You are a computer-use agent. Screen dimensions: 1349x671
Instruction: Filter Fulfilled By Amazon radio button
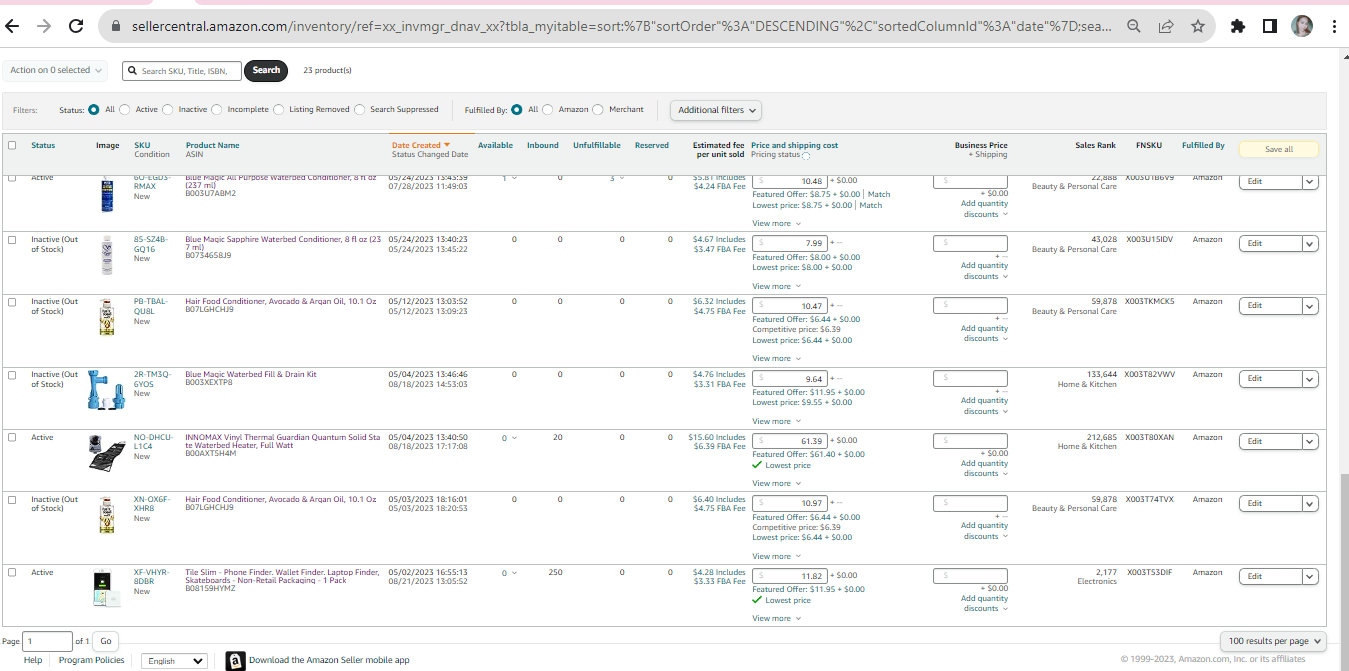548,109
